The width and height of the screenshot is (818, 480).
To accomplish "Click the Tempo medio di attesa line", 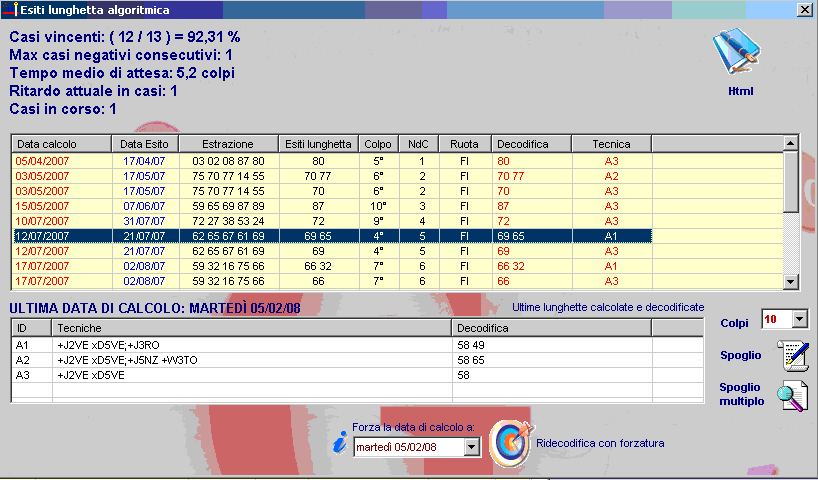I will pyautogui.click(x=122, y=73).
